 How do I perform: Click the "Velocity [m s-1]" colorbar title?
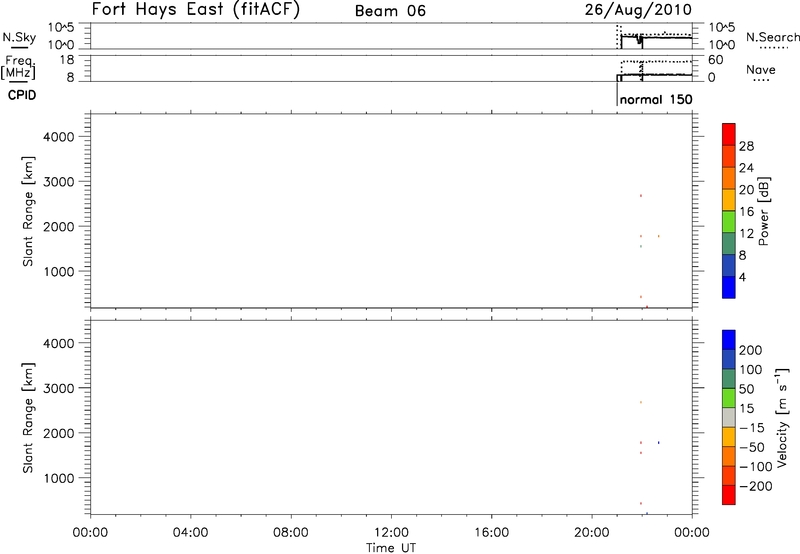(781, 417)
